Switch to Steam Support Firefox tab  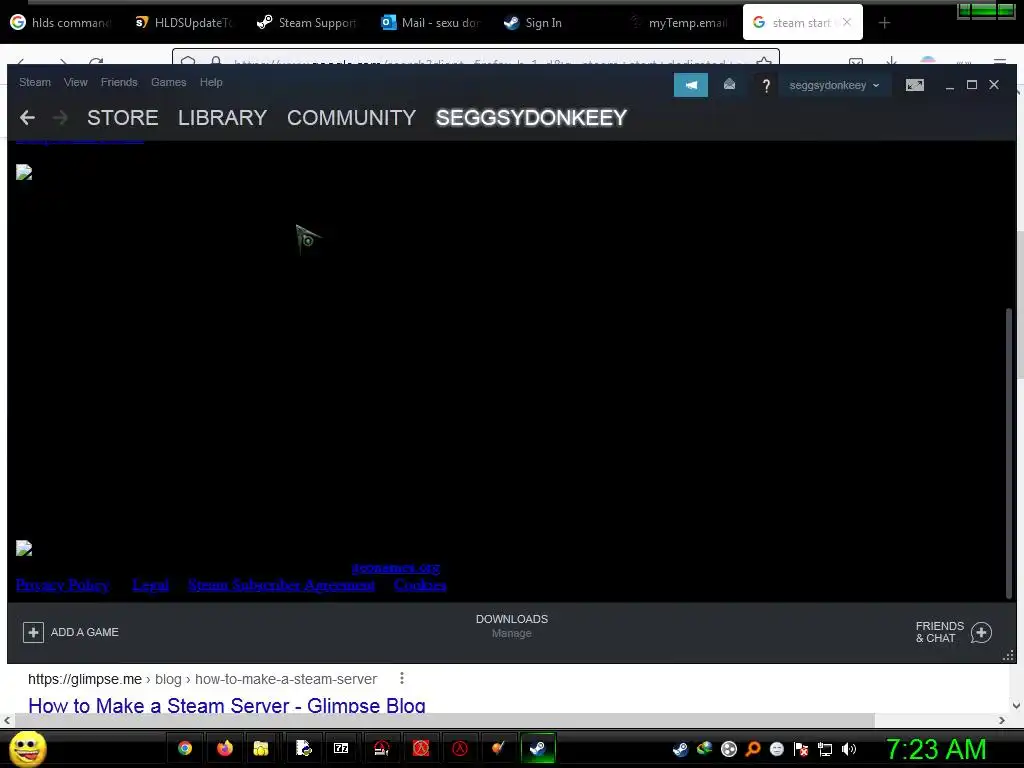click(x=307, y=23)
